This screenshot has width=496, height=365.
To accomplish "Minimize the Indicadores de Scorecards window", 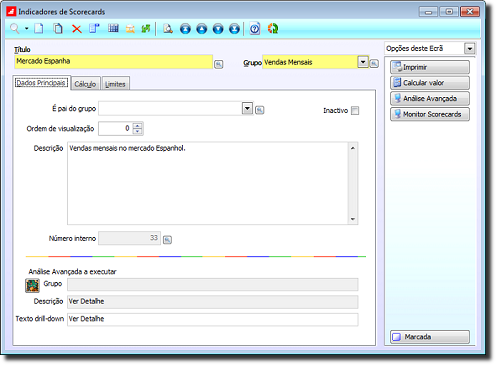I will point(428,12).
